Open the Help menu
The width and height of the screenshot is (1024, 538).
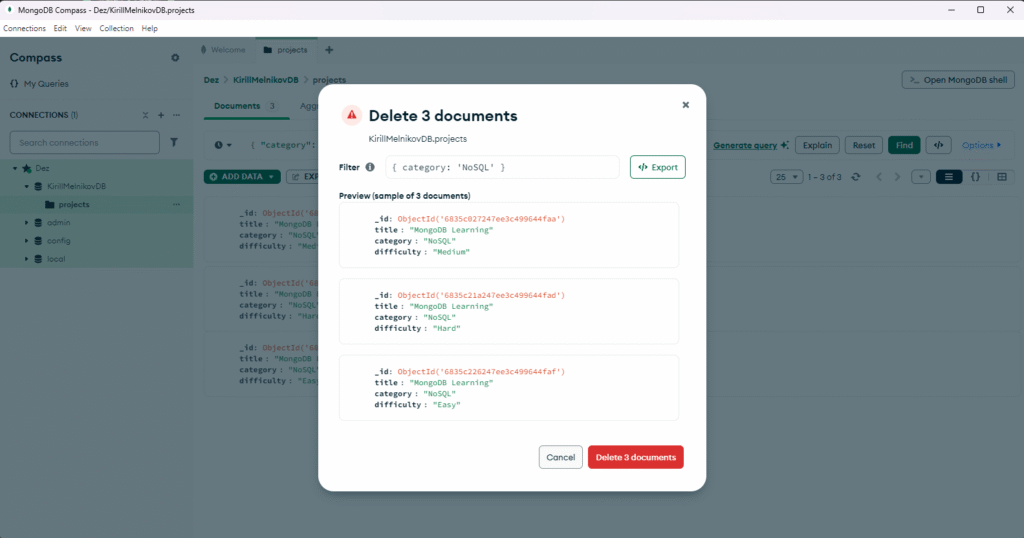point(150,29)
